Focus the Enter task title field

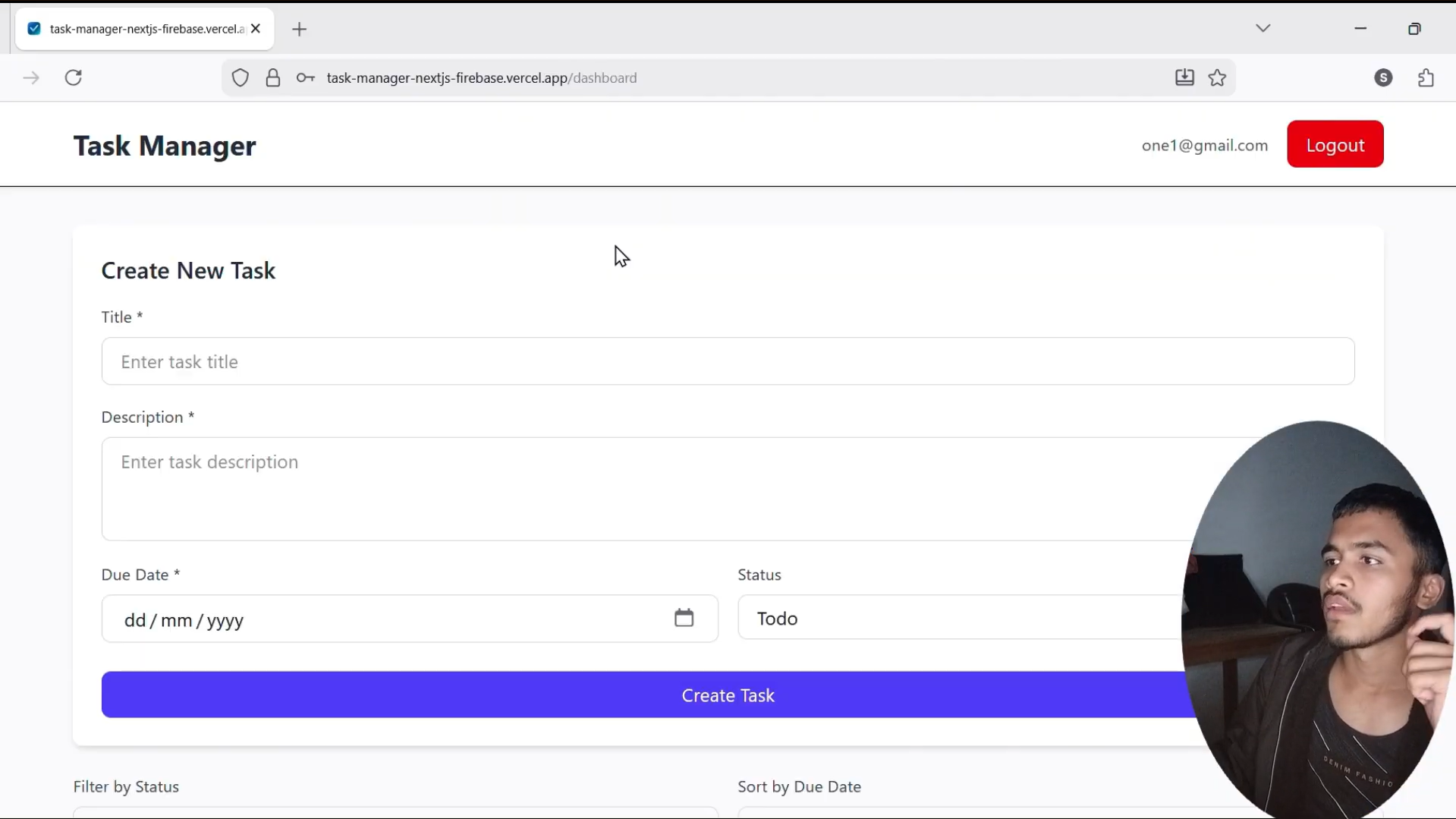[x=727, y=361]
